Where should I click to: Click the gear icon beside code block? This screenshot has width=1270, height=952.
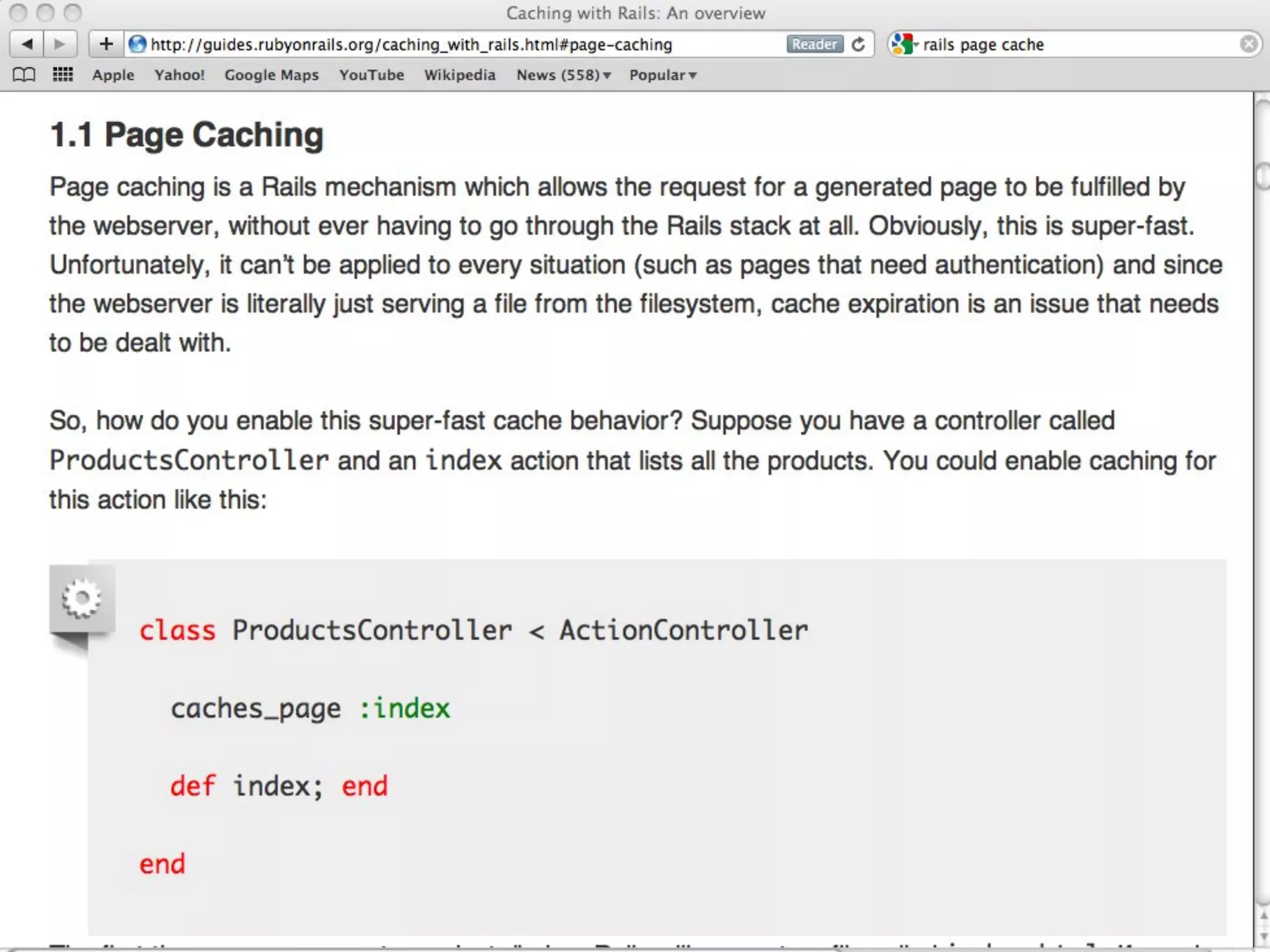tap(81, 599)
